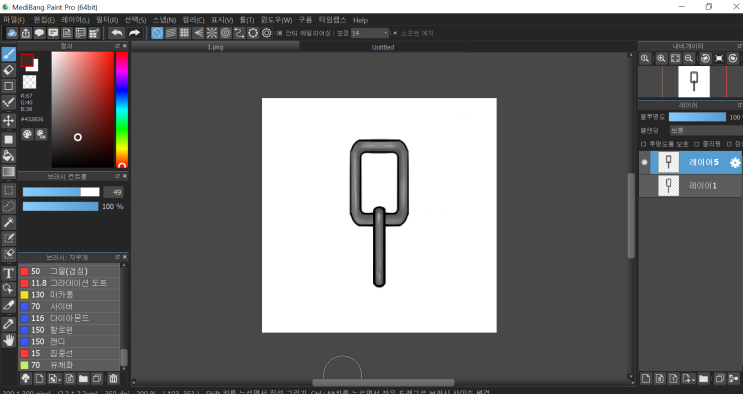Switch to the 1.png tab
743x394 pixels.
pyautogui.click(x=215, y=47)
